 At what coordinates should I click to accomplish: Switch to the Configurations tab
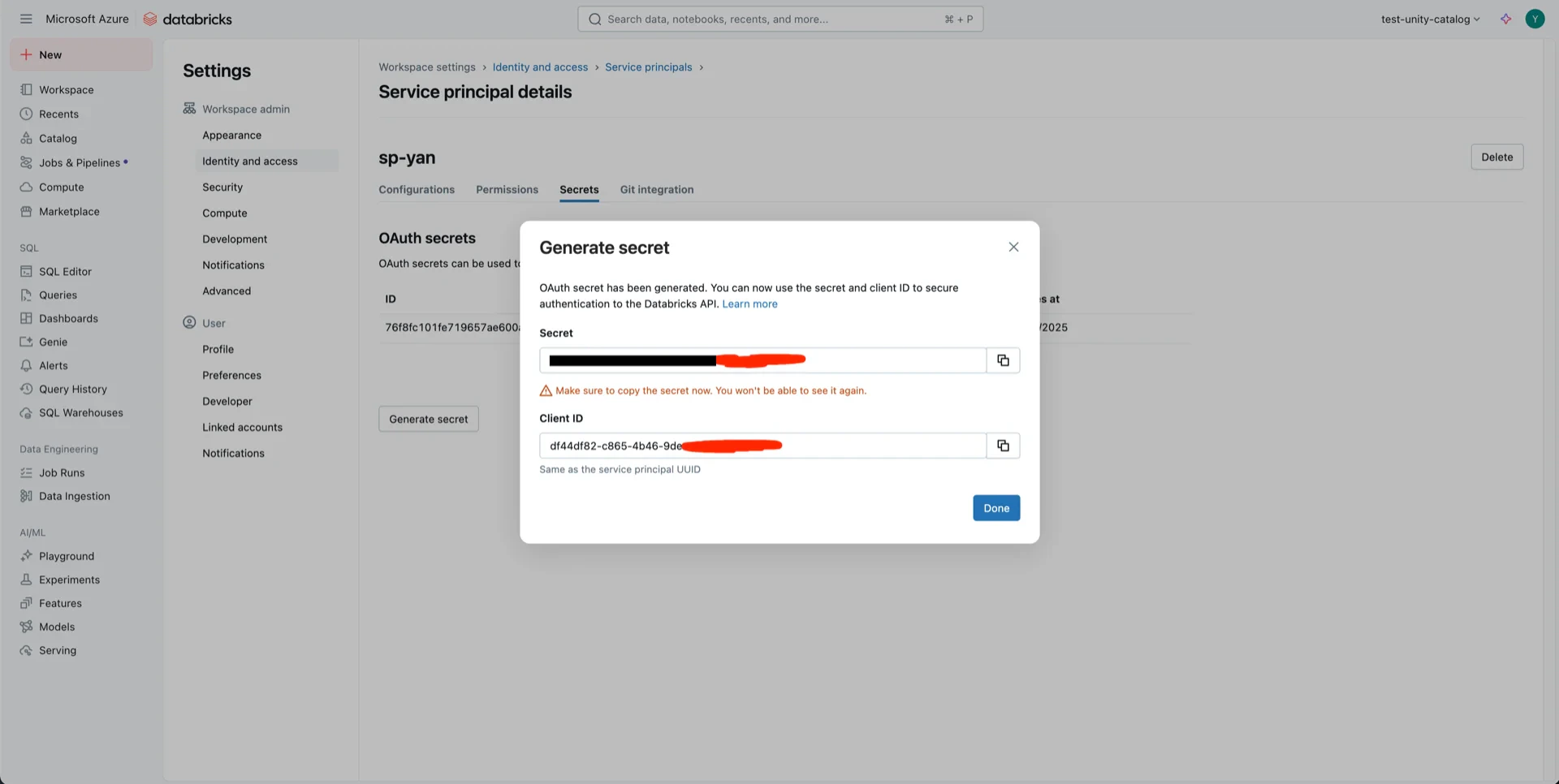click(417, 189)
